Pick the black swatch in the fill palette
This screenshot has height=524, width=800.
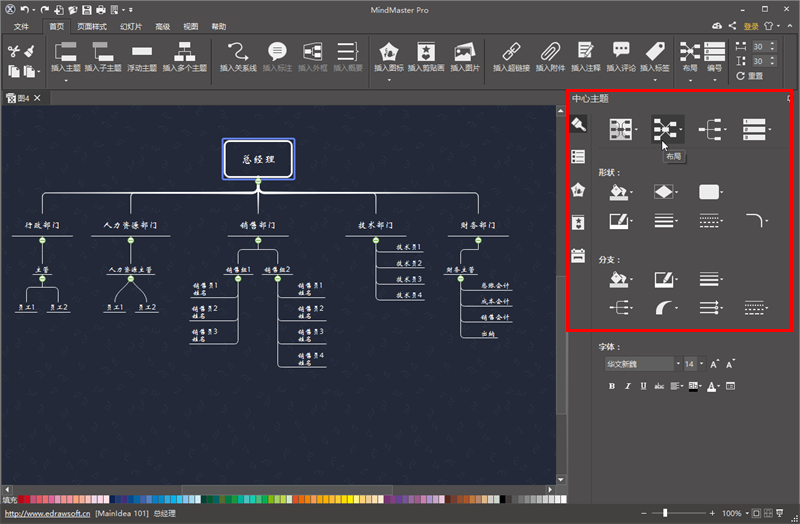tap(503, 500)
